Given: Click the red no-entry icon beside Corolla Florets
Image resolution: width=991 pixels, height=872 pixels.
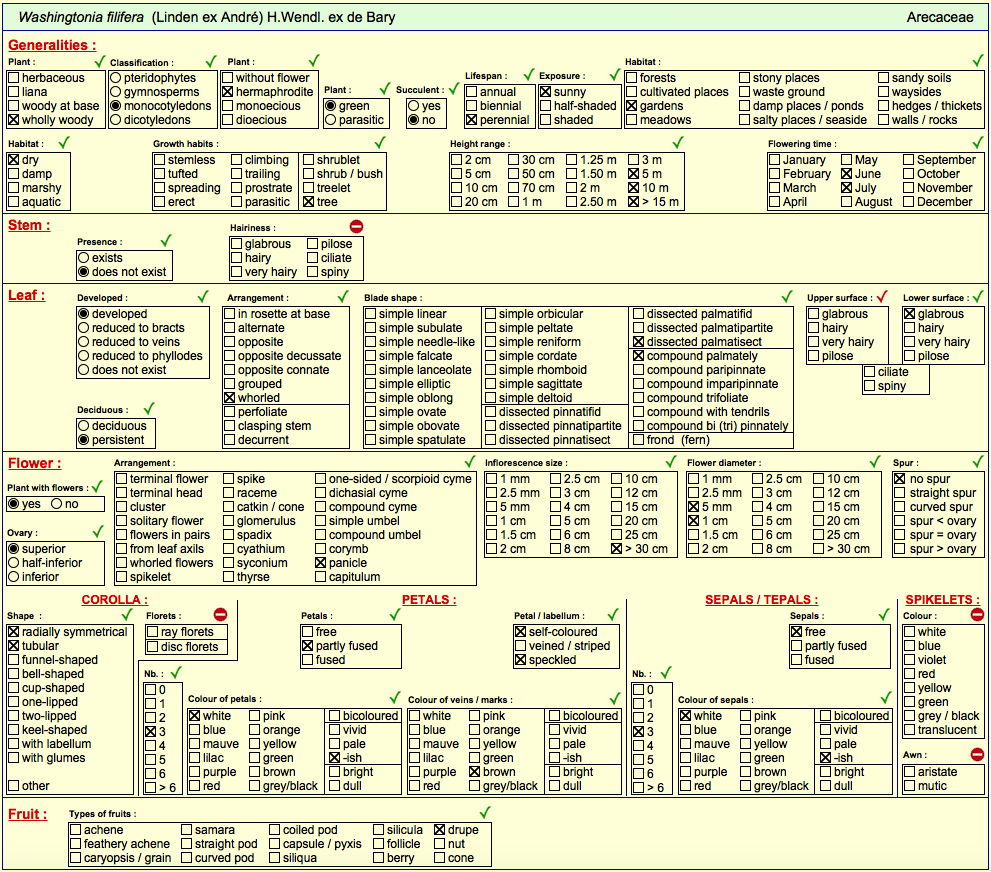Looking at the screenshot, I should coord(220,614).
